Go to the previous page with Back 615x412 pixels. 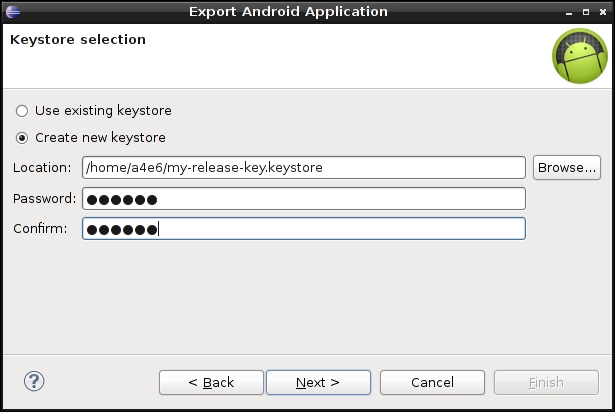click(x=211, y=383)
